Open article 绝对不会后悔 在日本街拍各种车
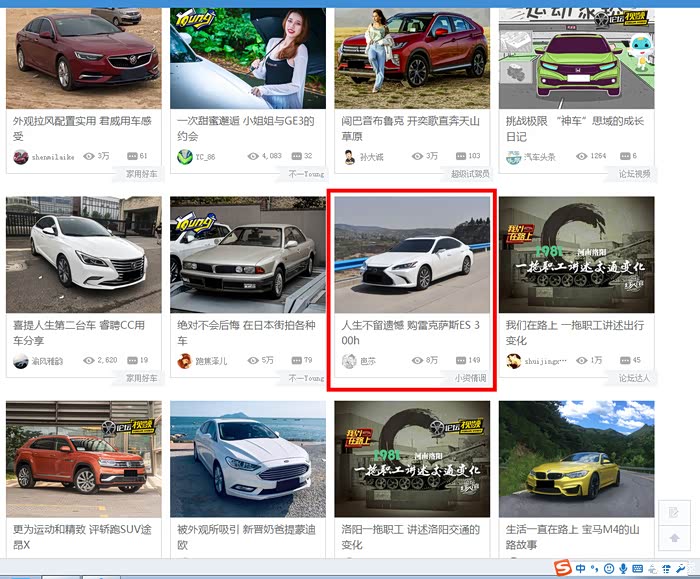 tap(246, 332)
